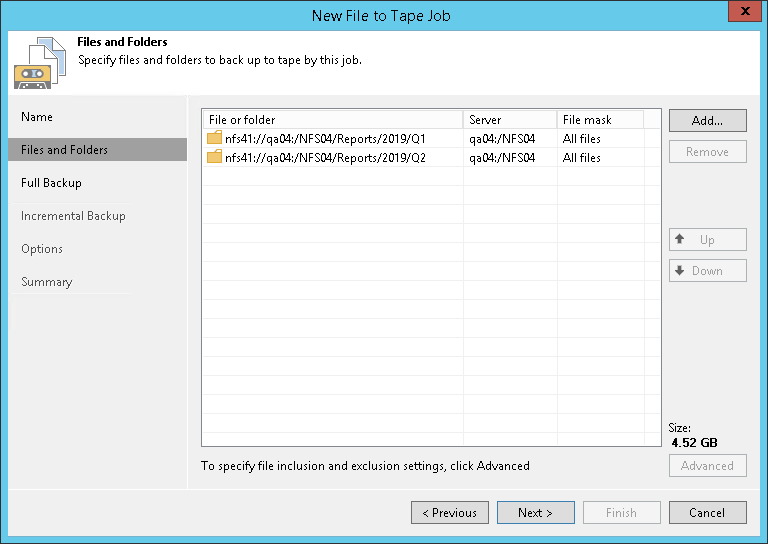Select the Reports/2019/Q2 path row
This screenshot has height=544, width=768.
tap(325, 158)
